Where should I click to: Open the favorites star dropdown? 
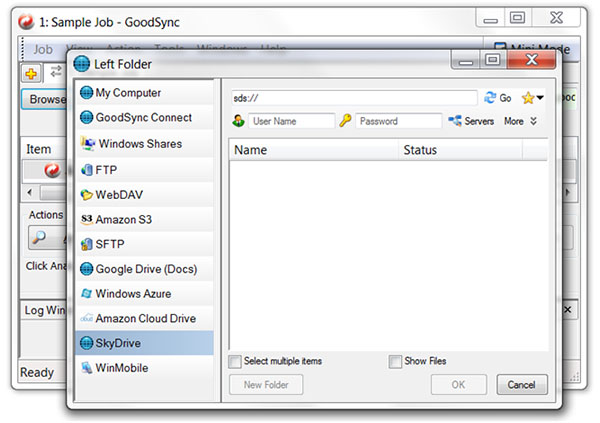point(532,98)
